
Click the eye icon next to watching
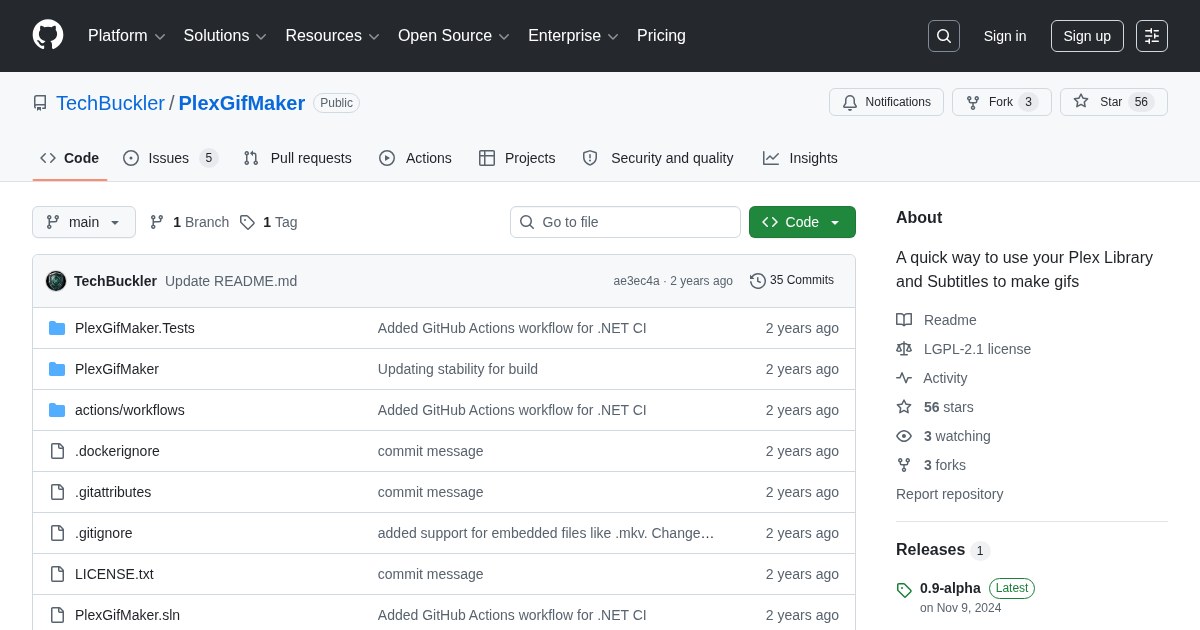[904, 436]
